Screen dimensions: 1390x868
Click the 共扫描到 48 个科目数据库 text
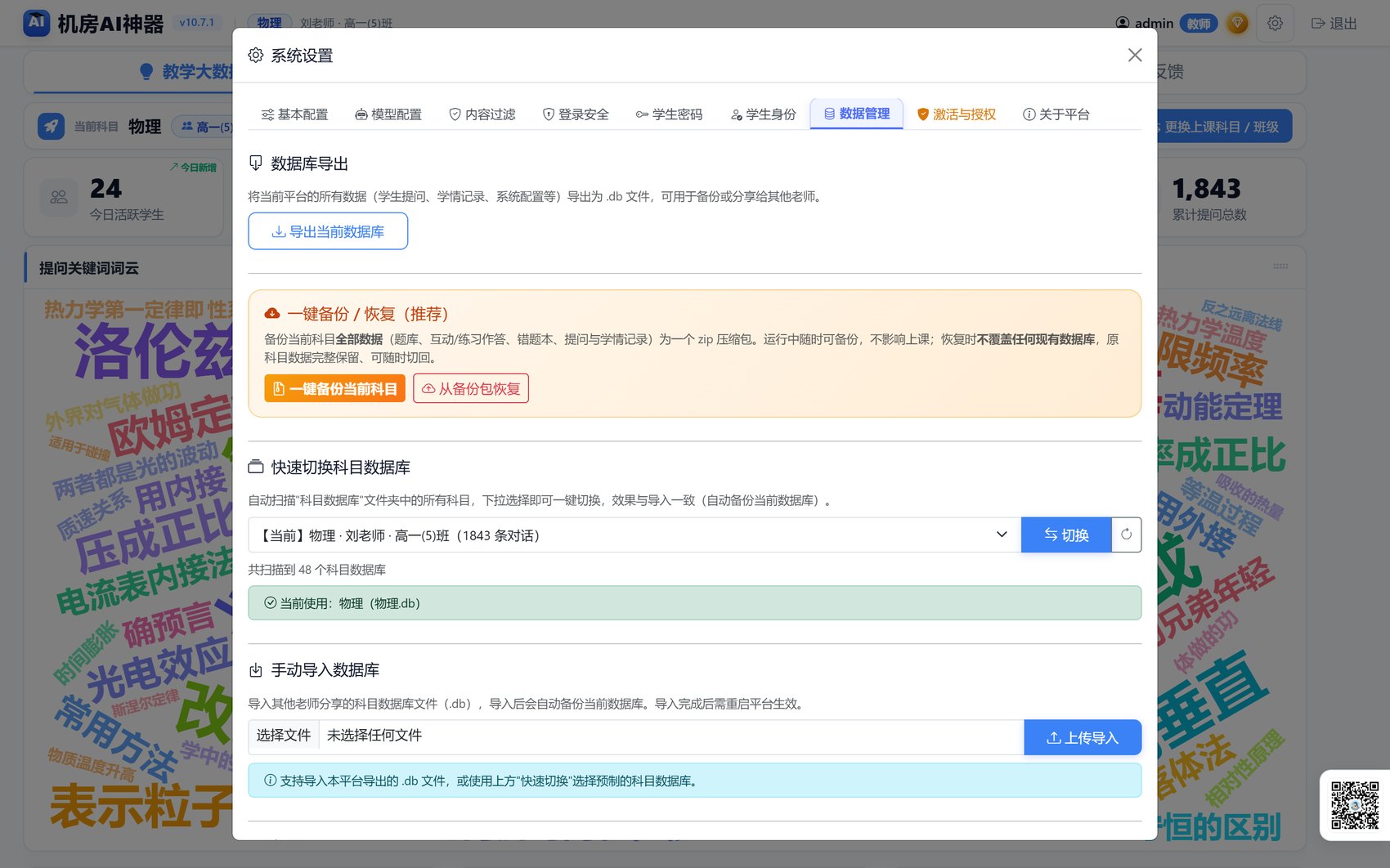(317, 570)
